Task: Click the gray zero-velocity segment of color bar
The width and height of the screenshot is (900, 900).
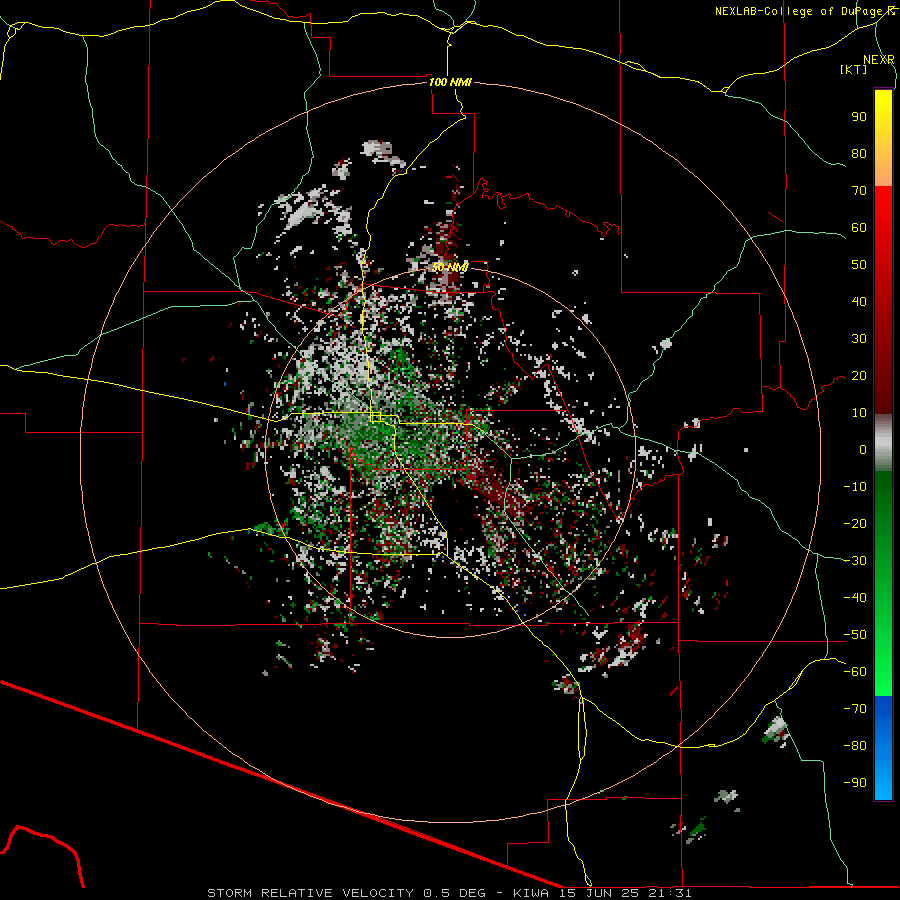Action: 883,443
